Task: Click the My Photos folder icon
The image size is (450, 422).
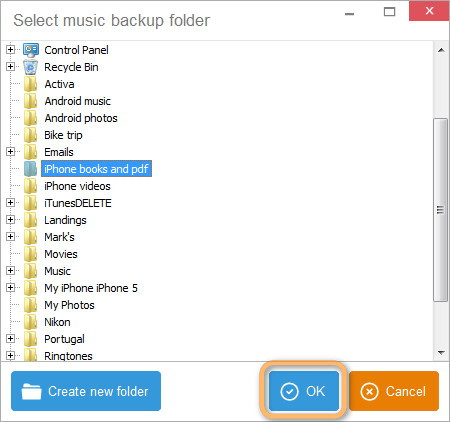Action: [x=31, y=305]
